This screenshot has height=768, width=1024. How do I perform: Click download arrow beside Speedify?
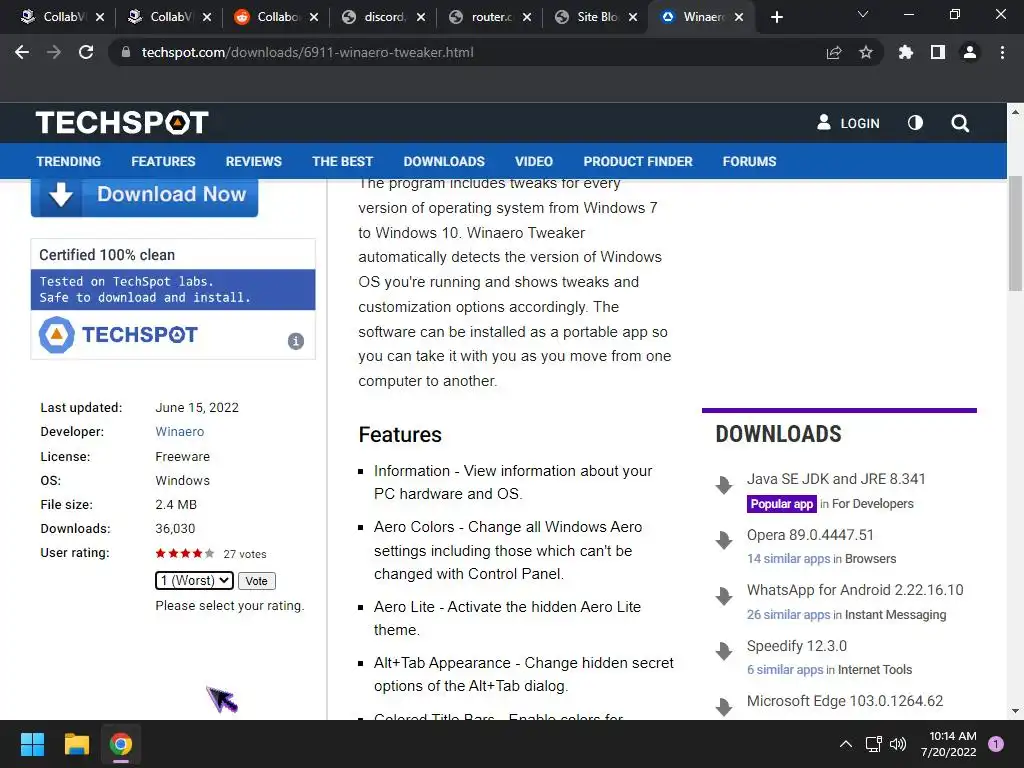[x=724, y=651]
